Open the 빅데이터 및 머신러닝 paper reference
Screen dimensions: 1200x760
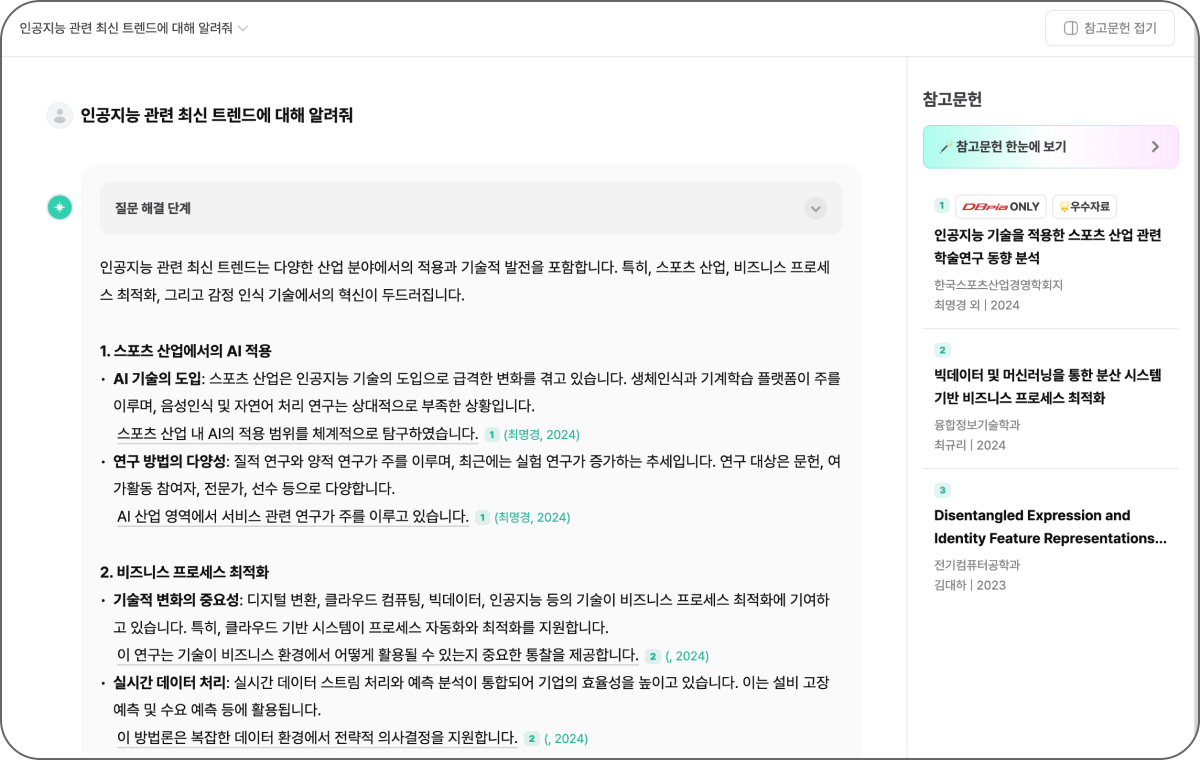point(1047,387)
